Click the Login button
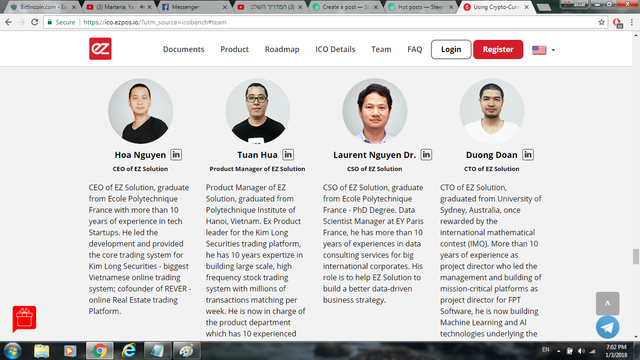Viewport: 640px width, 360px height. (x=451, y=49)
